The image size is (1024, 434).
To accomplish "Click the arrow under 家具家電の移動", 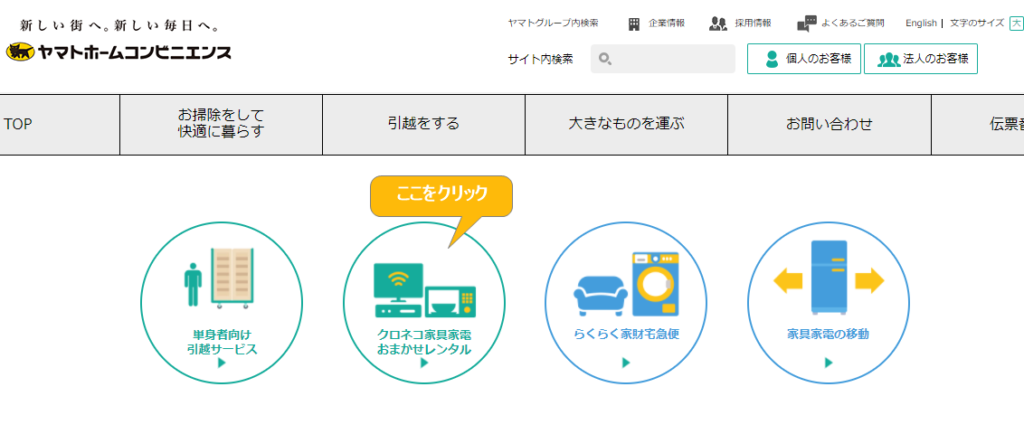I will tap(829, 363).
